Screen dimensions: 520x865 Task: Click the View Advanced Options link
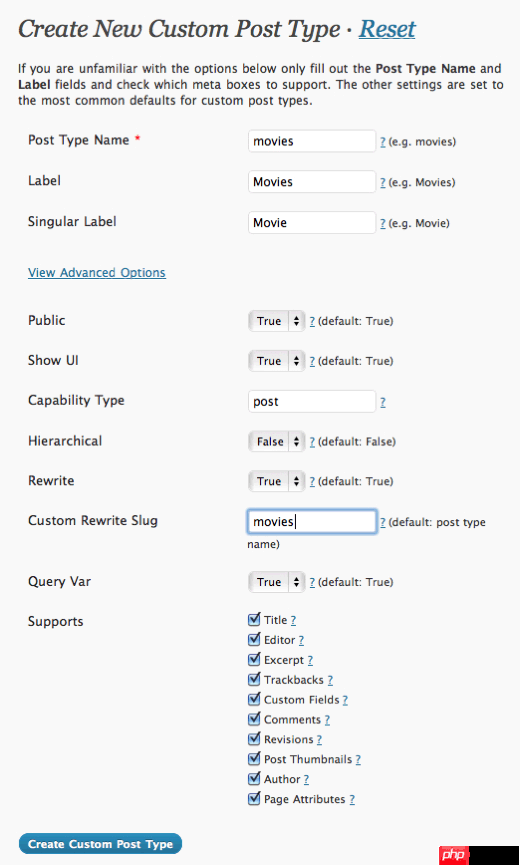[97, 273]
